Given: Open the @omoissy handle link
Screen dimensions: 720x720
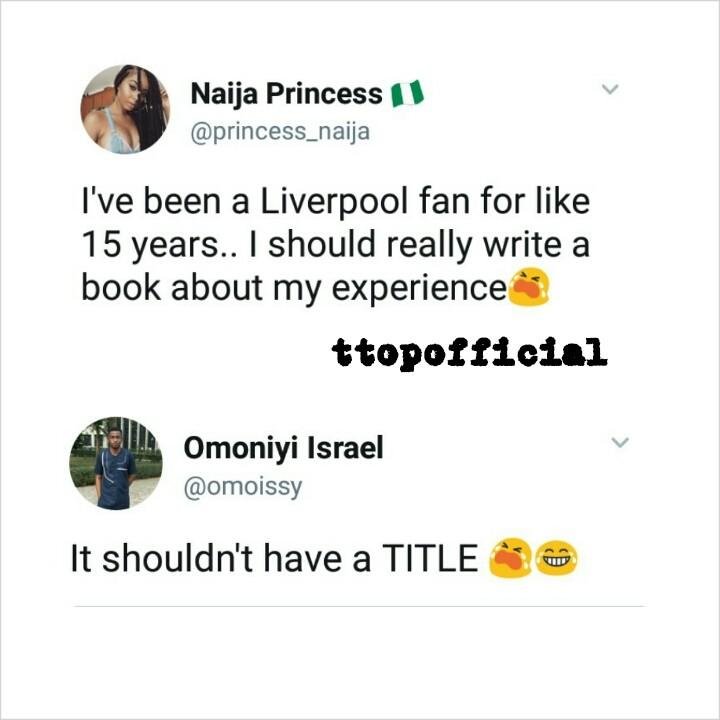Looking at the screenshot, I should 243,487.
